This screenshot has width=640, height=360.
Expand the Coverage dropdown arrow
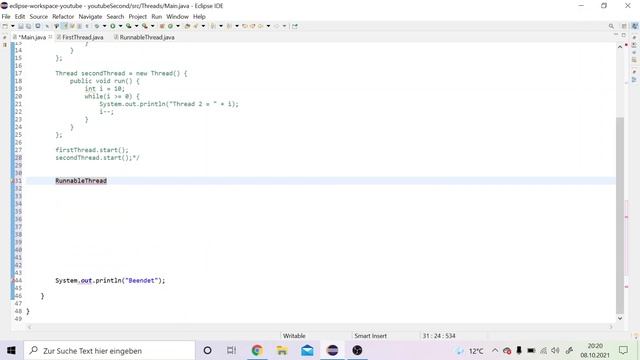(x=136, y=26)
